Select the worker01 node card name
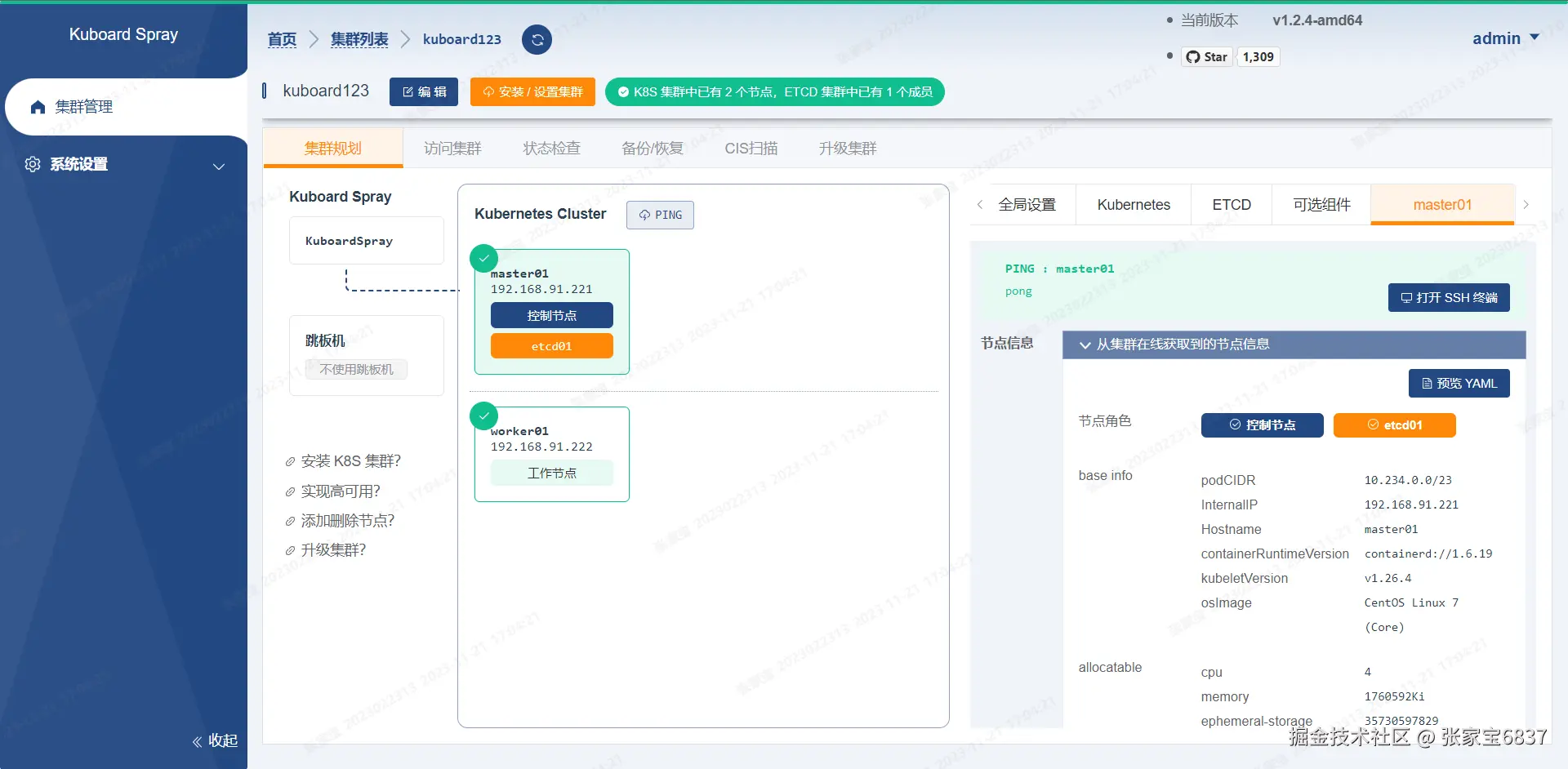 point(519,431)
